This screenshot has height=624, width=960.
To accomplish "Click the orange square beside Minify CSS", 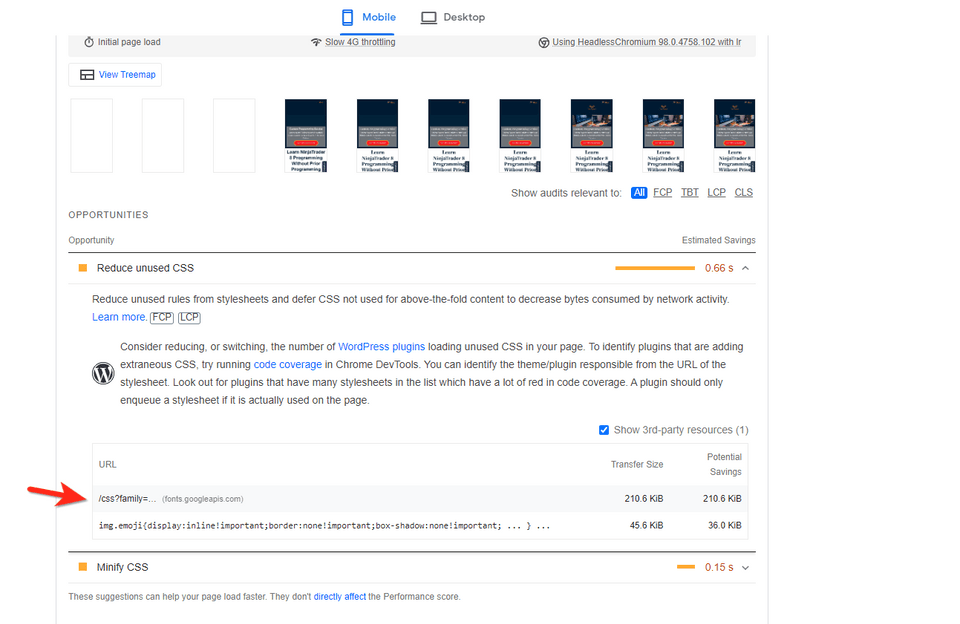I will [83, 567].
